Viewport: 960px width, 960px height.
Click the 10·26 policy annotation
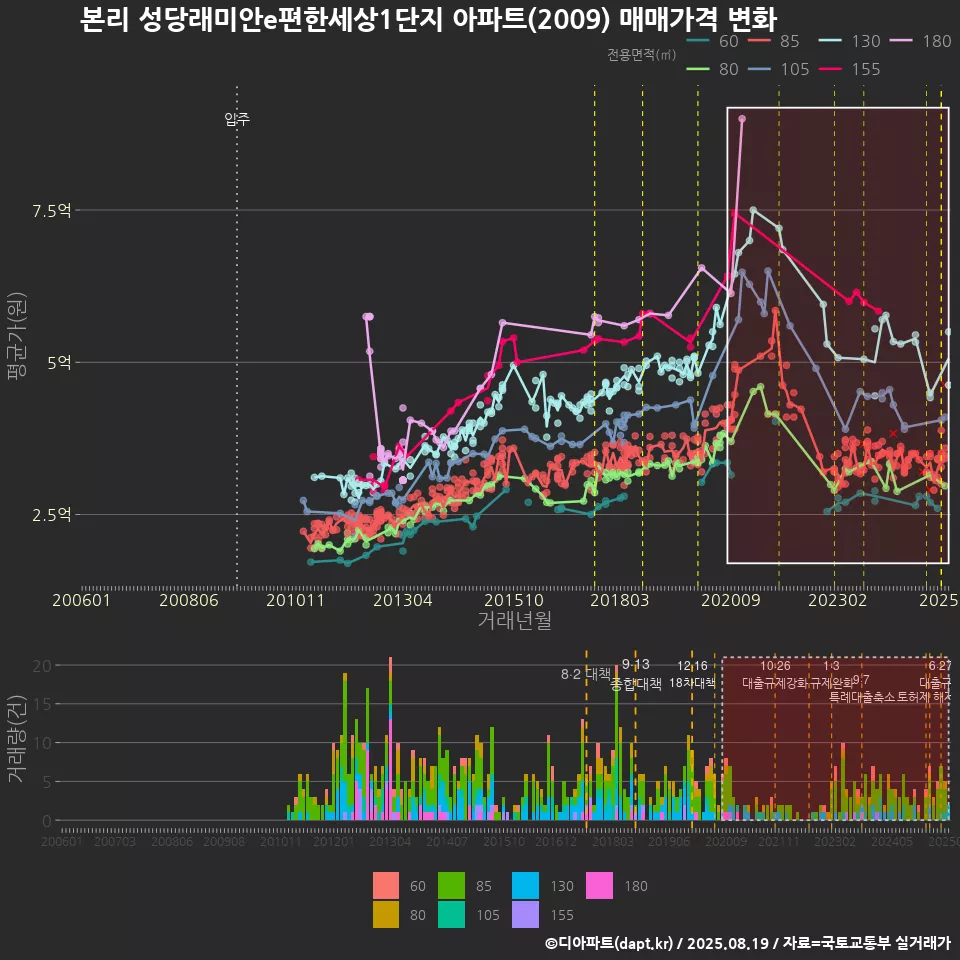pyautogui.click(x=775, y=666)
